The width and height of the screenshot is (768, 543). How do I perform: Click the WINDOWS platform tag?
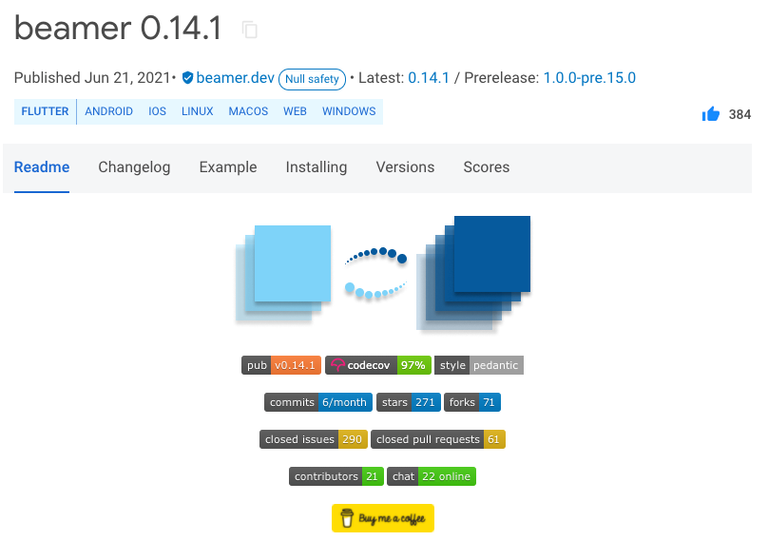point(349,112)
